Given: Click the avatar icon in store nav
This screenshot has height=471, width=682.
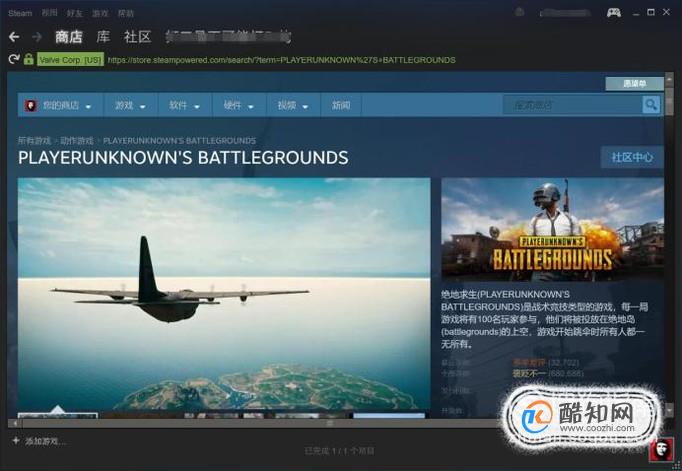Looking at the screenshot, I should [x=30, y=105].
